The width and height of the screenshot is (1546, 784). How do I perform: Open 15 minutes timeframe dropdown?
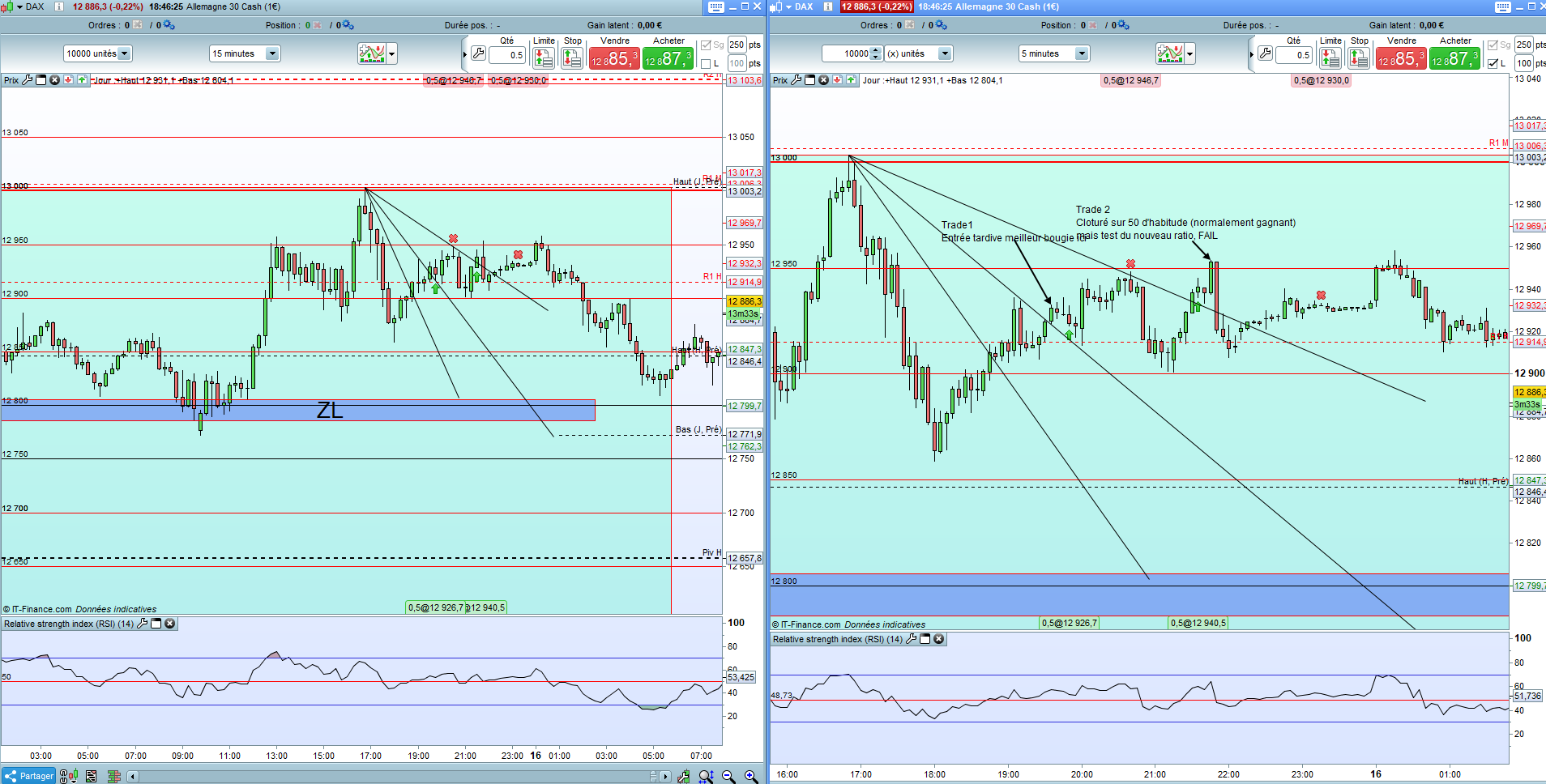coord(244,53)
